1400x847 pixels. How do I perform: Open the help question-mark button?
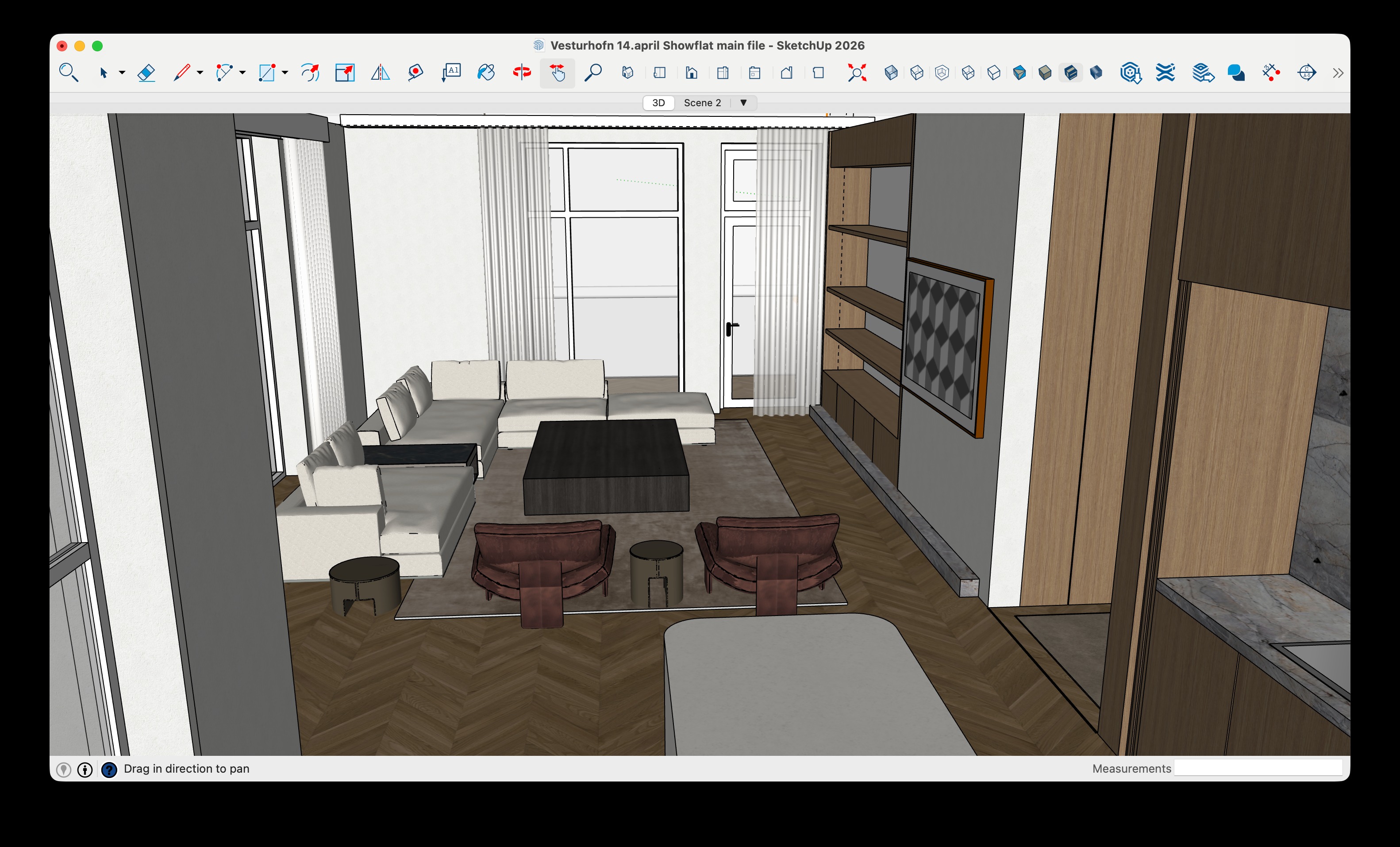pyautogui.click(x=109, y=769)
